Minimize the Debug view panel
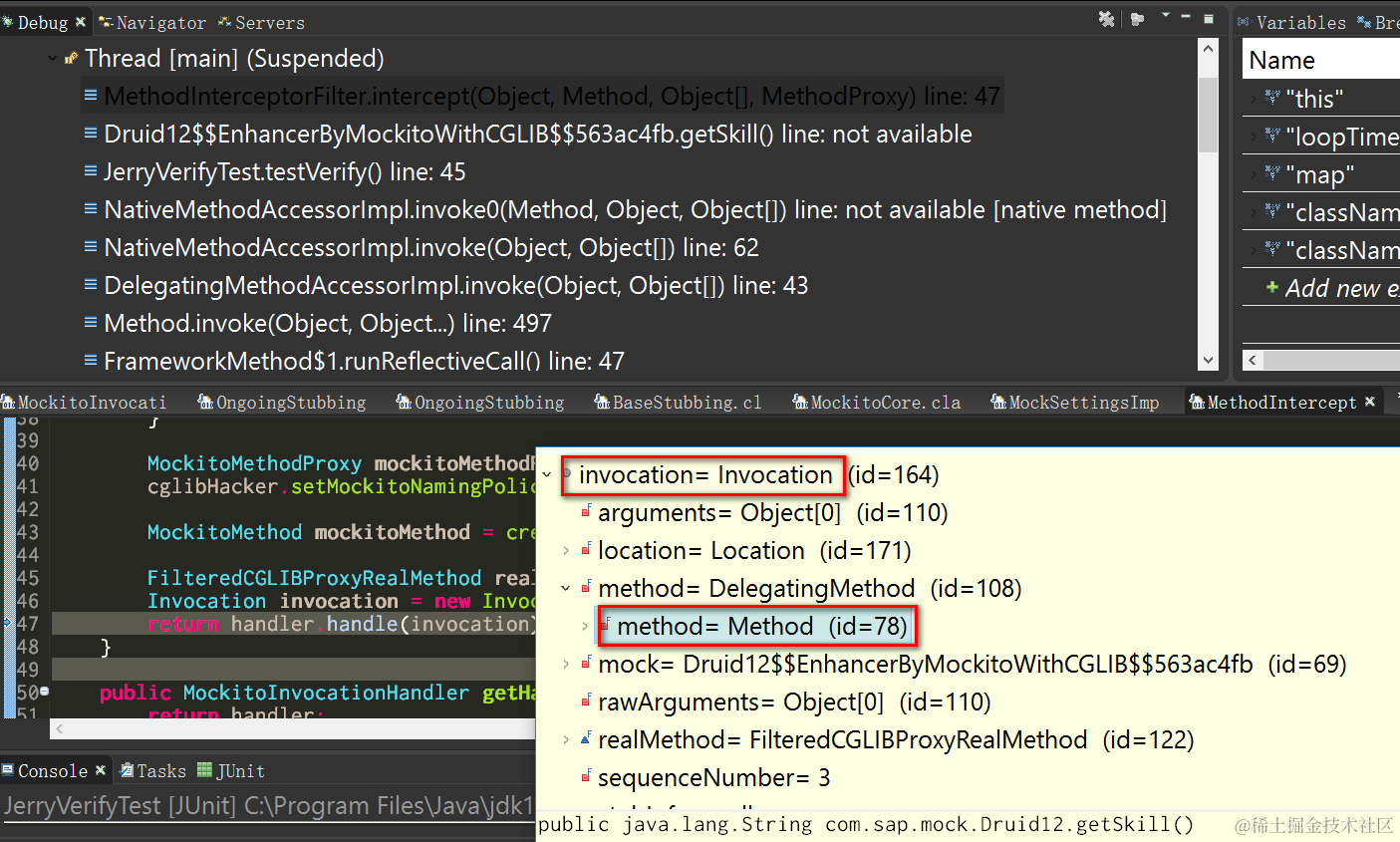Viewport: 1400px width, 842px height. coord(1186,16)
